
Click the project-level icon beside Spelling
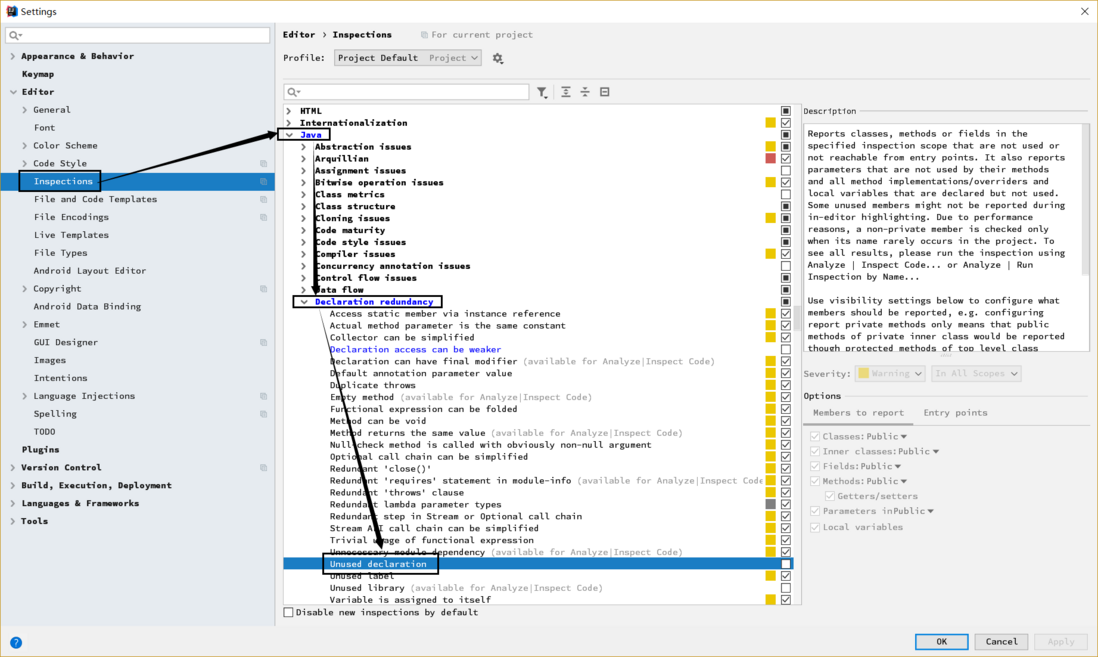tap(263, 414)
